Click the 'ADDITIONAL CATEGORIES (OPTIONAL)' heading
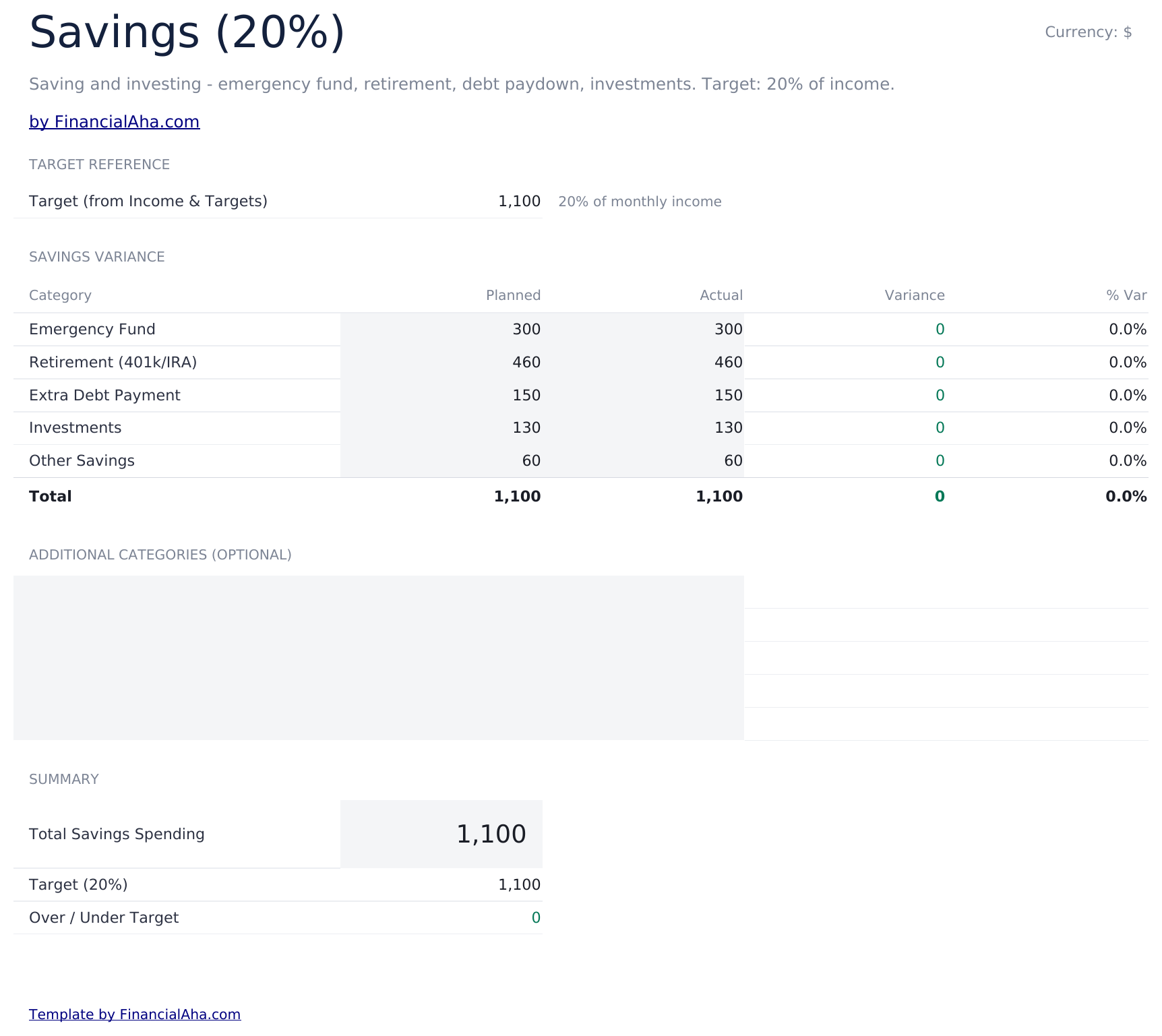 tap(160, 555)
